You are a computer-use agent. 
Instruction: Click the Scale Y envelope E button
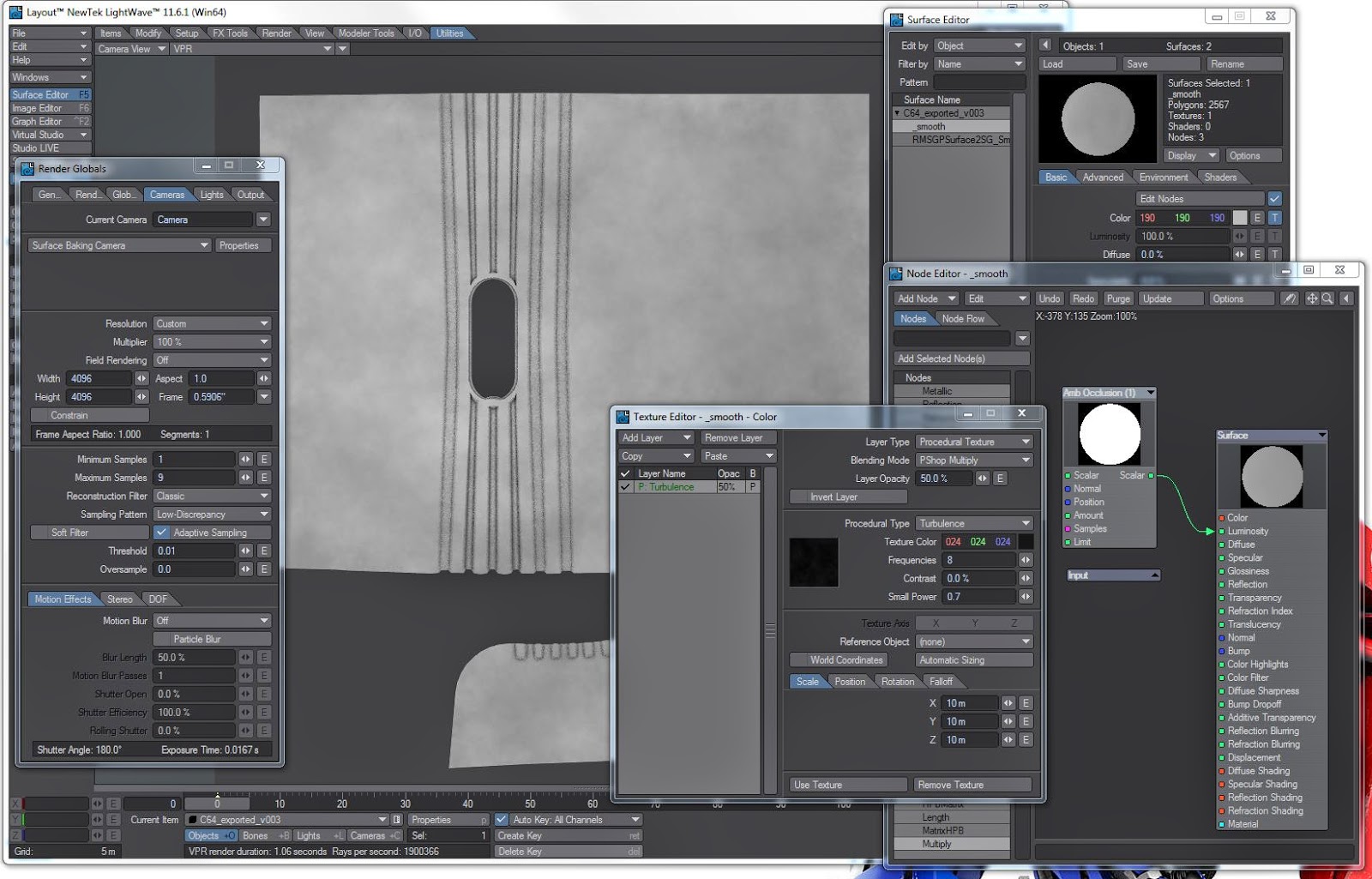pos(1026,721)
